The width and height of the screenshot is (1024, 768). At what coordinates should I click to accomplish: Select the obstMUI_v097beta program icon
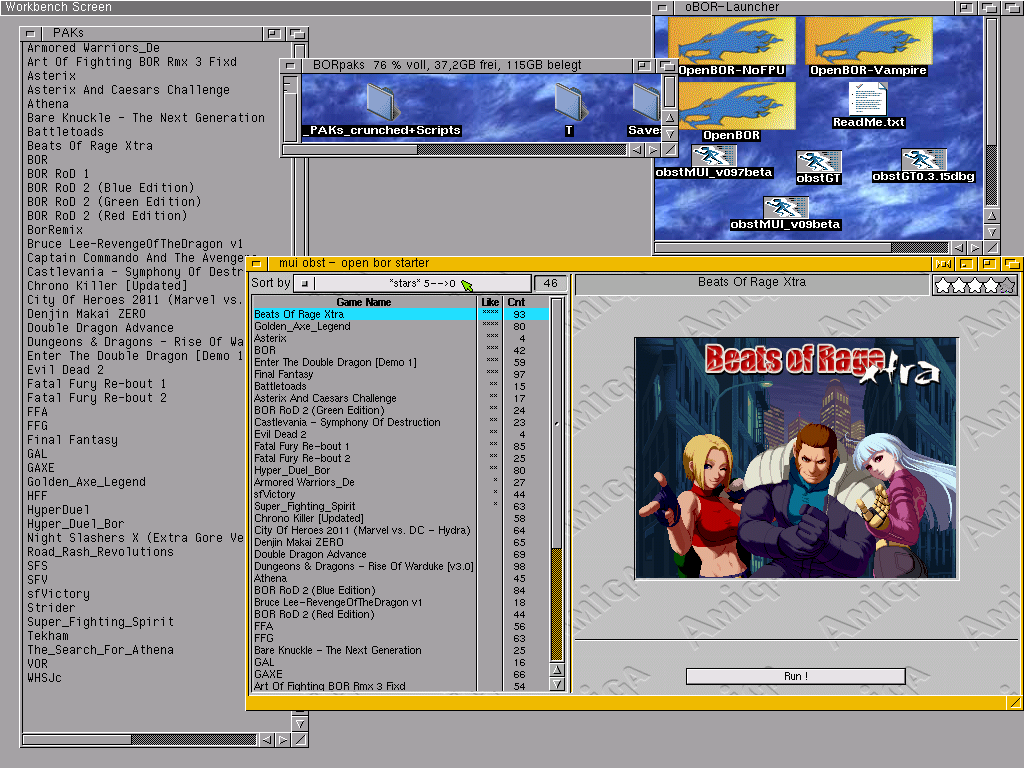click(714, 156)
